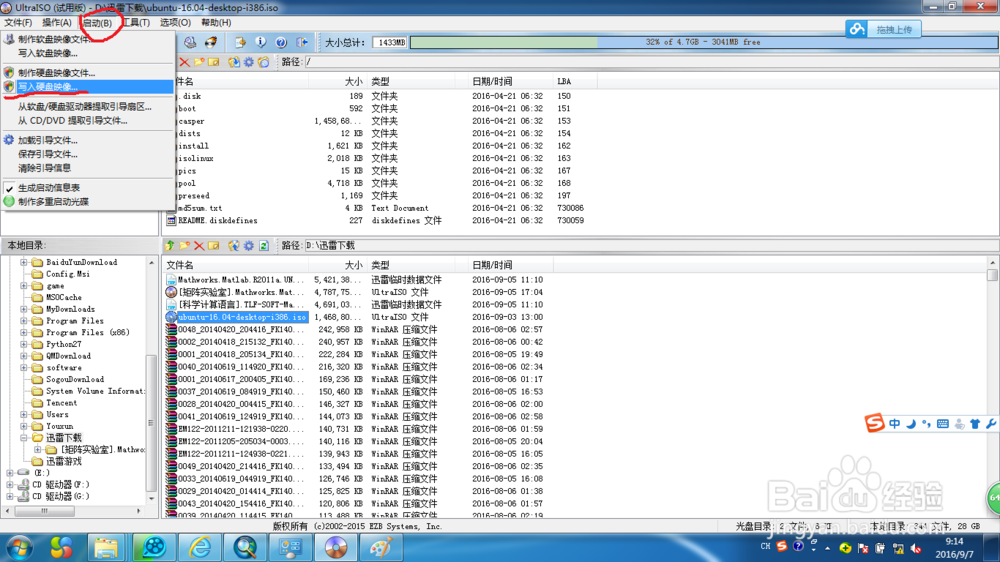Viewport: 1000px width, 562px height.
Task: Expand the game folder tree node
Action: [x=24, y=286]
